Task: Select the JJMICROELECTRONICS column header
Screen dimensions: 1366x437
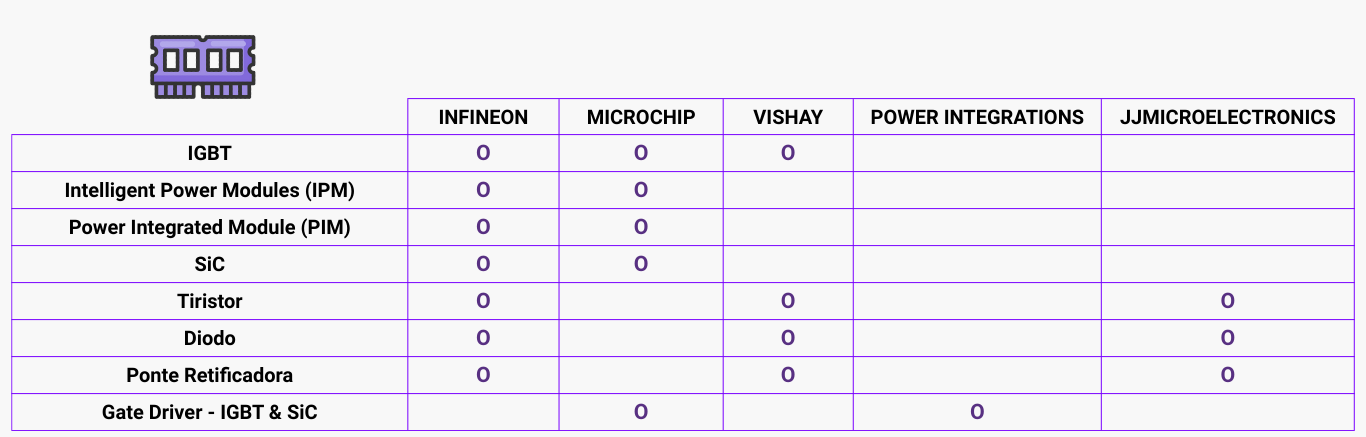Action: 1227,117
